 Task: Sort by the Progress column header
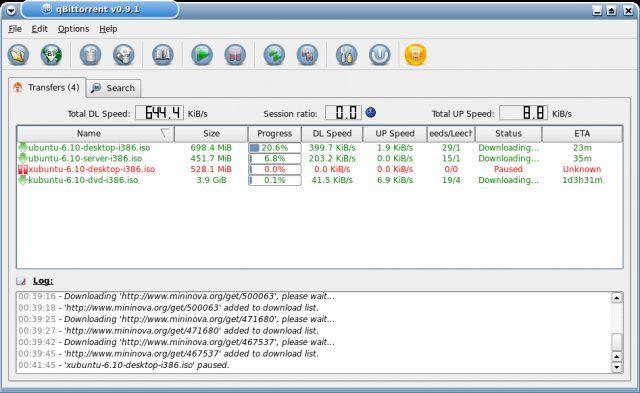point(274,133)
